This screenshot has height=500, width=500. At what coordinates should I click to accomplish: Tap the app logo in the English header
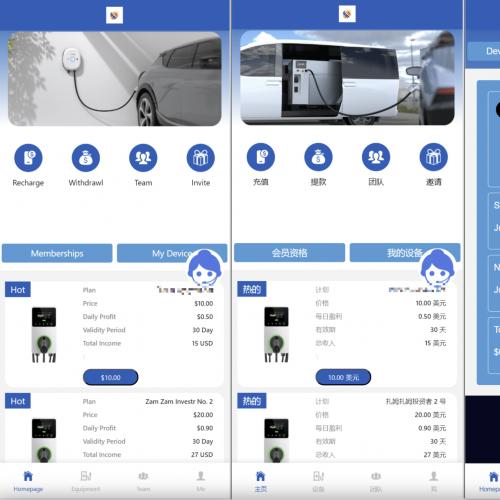(x=114, y=15)
